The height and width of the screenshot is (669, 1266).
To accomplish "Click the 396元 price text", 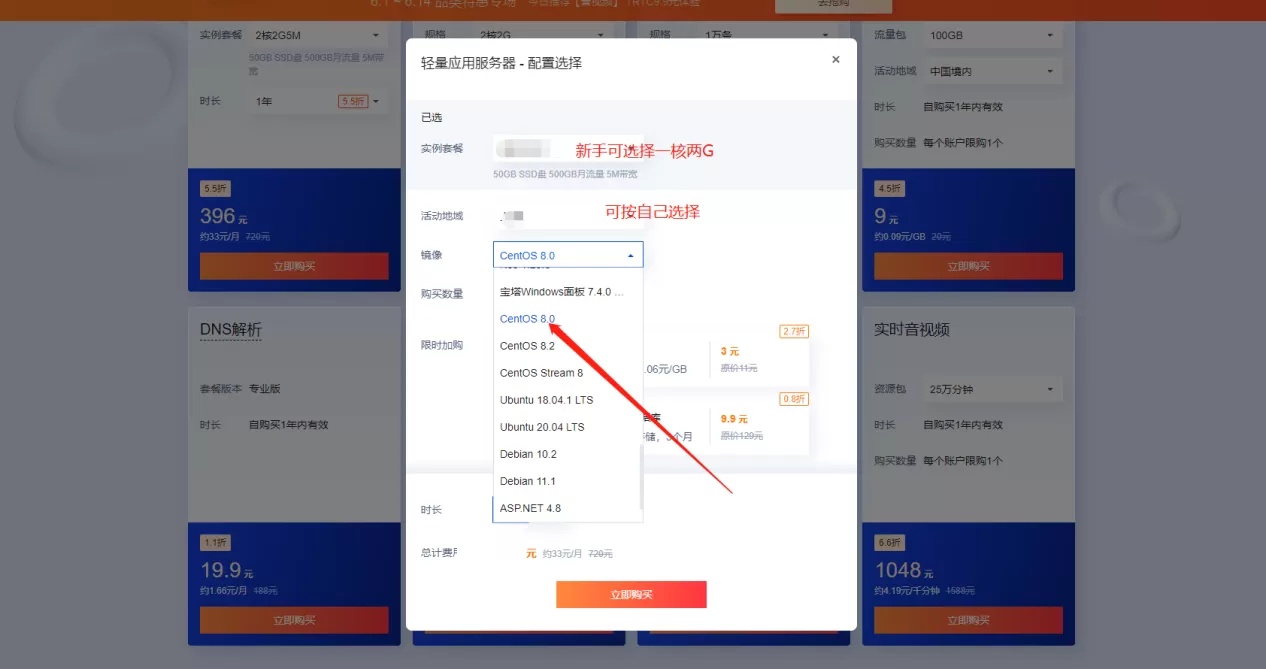I will (x=225, y=216).
